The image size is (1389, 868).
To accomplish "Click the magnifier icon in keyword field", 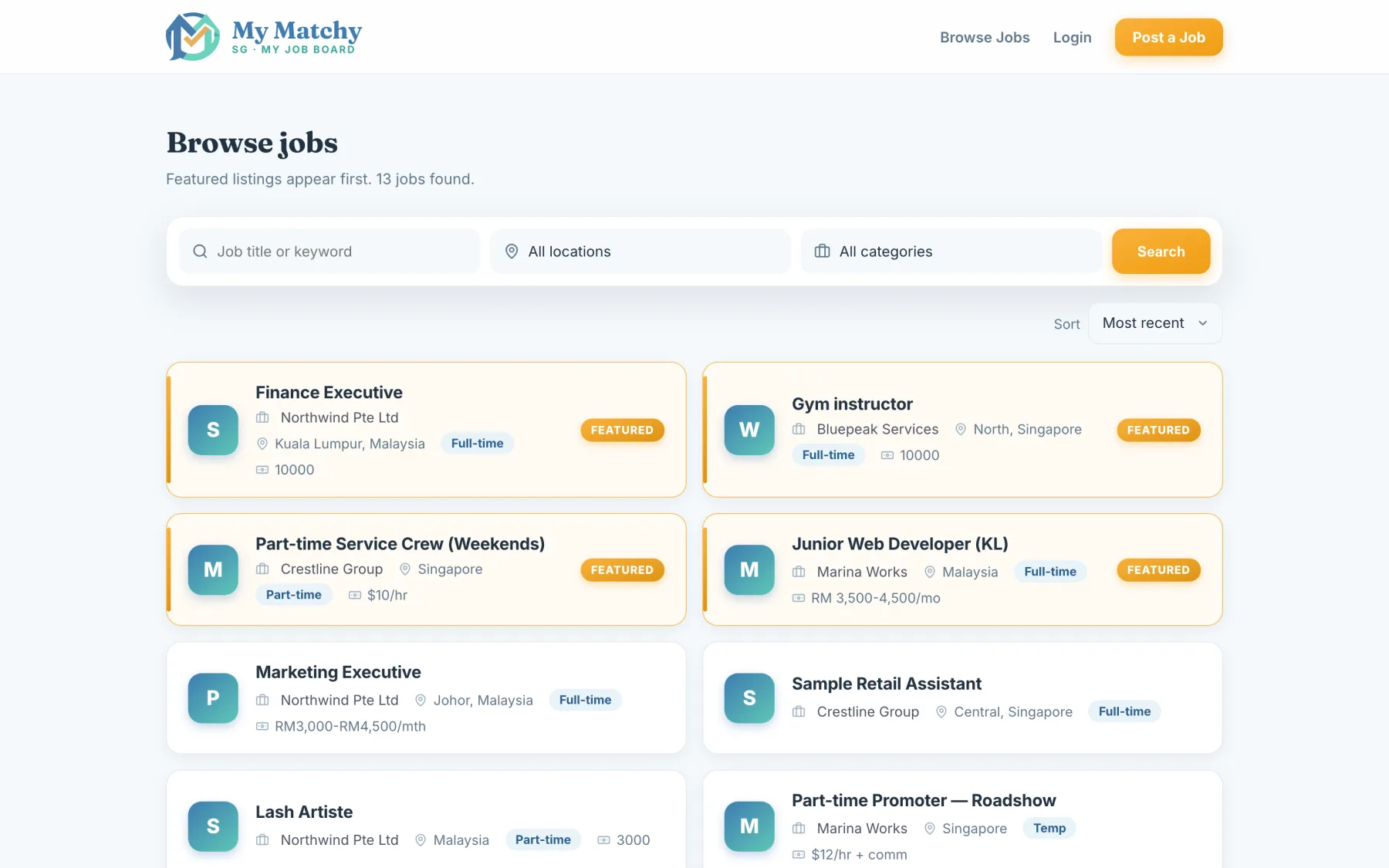I will pyautogui.click(x=200, y=252).
